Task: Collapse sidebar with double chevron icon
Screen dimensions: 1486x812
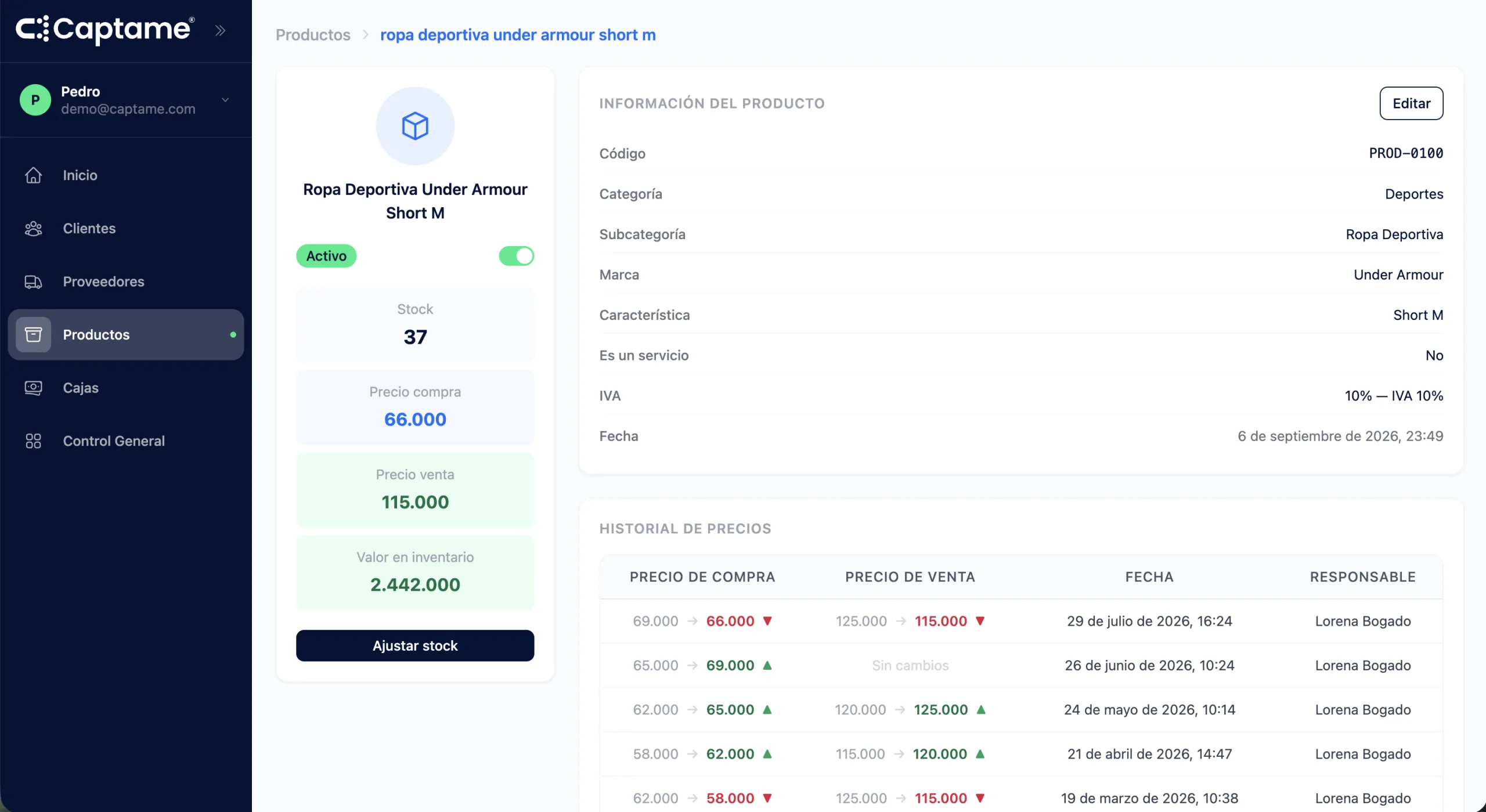Action: click(220, 30)
